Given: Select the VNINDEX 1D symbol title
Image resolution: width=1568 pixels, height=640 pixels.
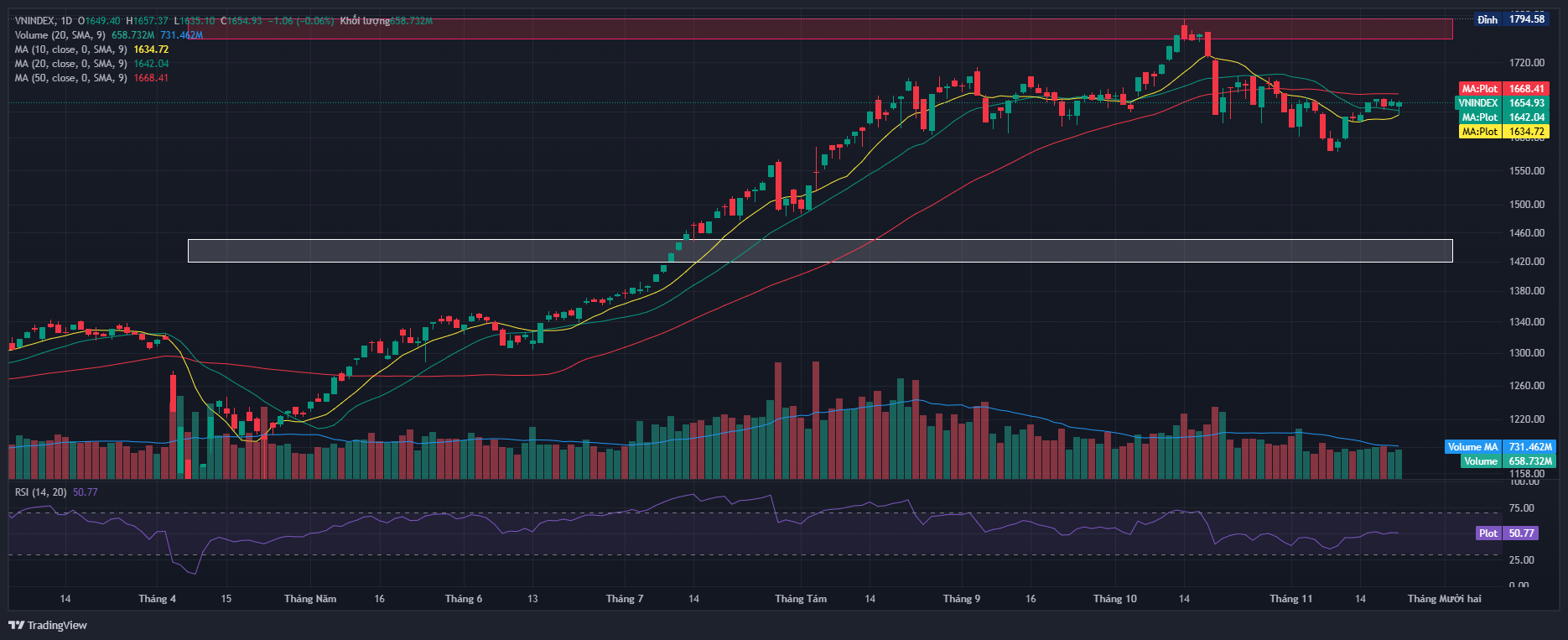Looking at the screenshot, I should click(43, 21).
